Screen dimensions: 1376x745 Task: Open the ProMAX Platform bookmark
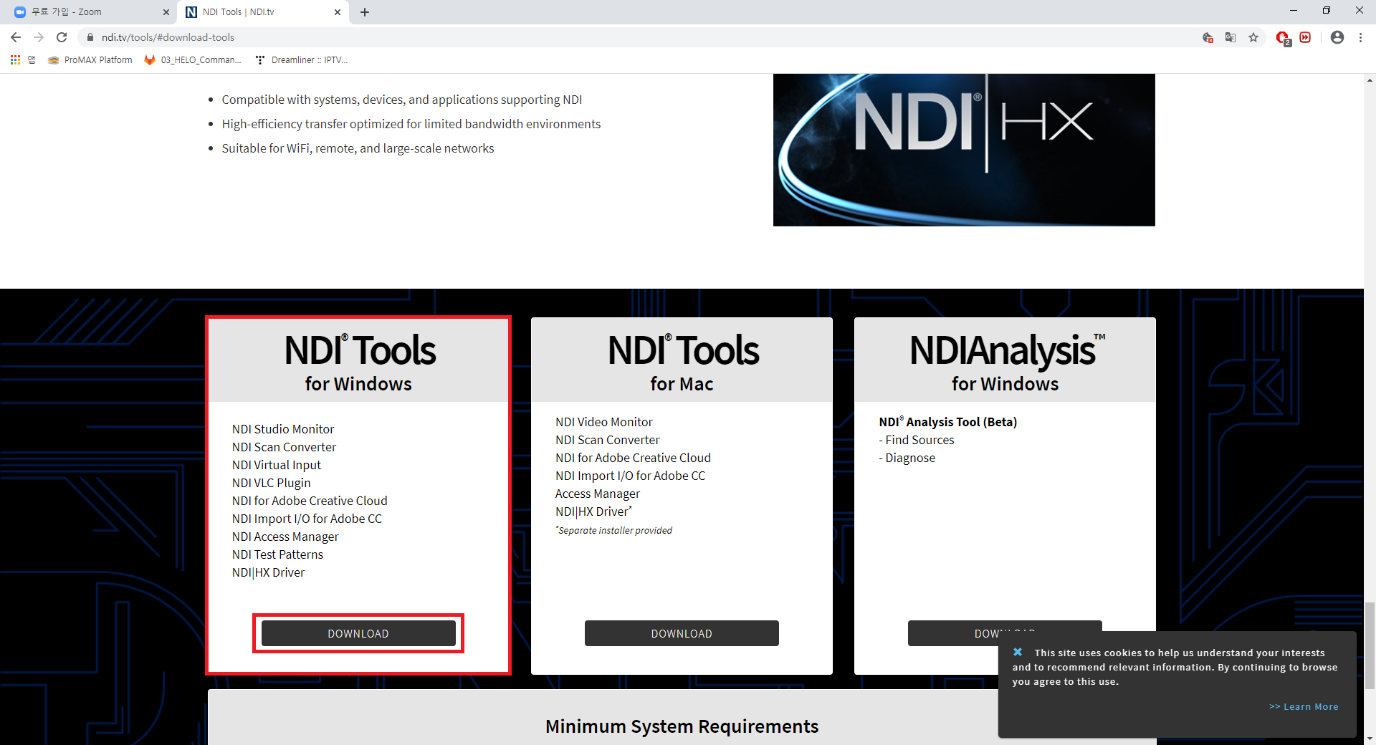pyautogui.click(x=90, y=60)
